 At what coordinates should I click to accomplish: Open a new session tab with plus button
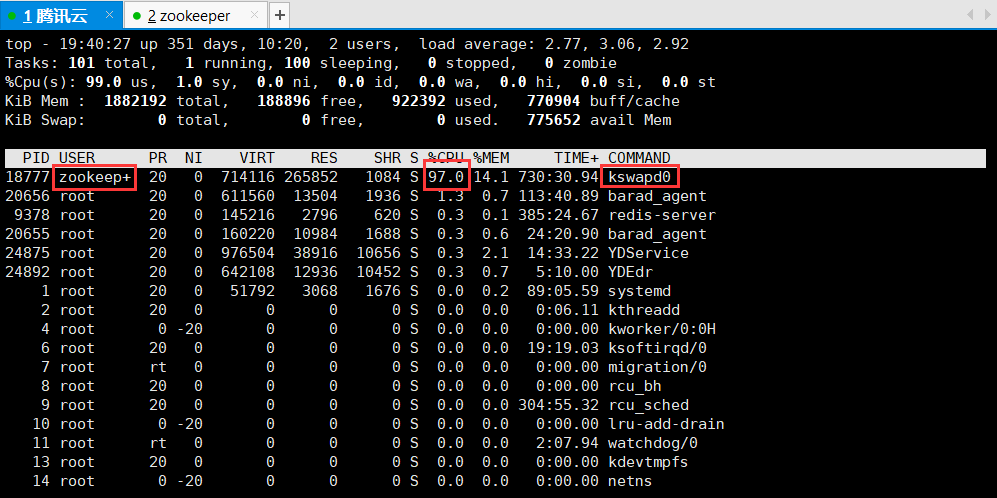pos(280,15)
